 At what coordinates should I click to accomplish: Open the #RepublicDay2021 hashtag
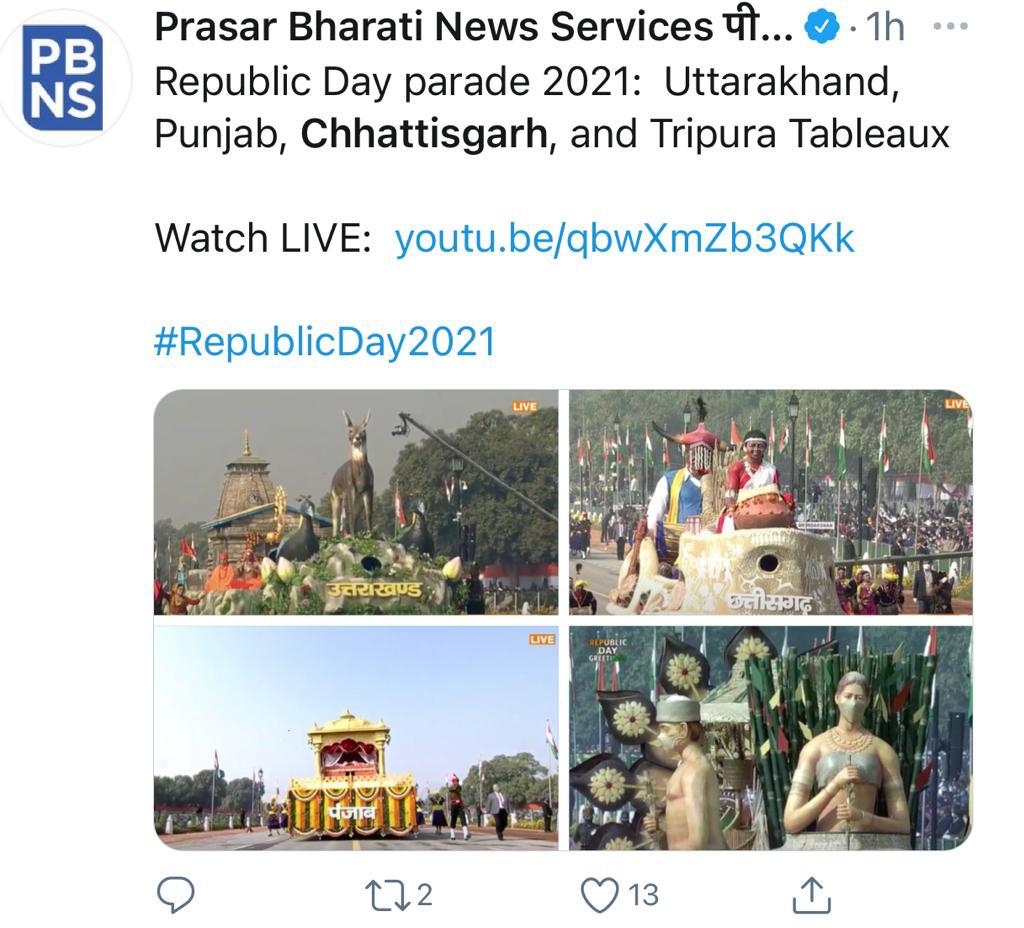click(x=325, y=342)
